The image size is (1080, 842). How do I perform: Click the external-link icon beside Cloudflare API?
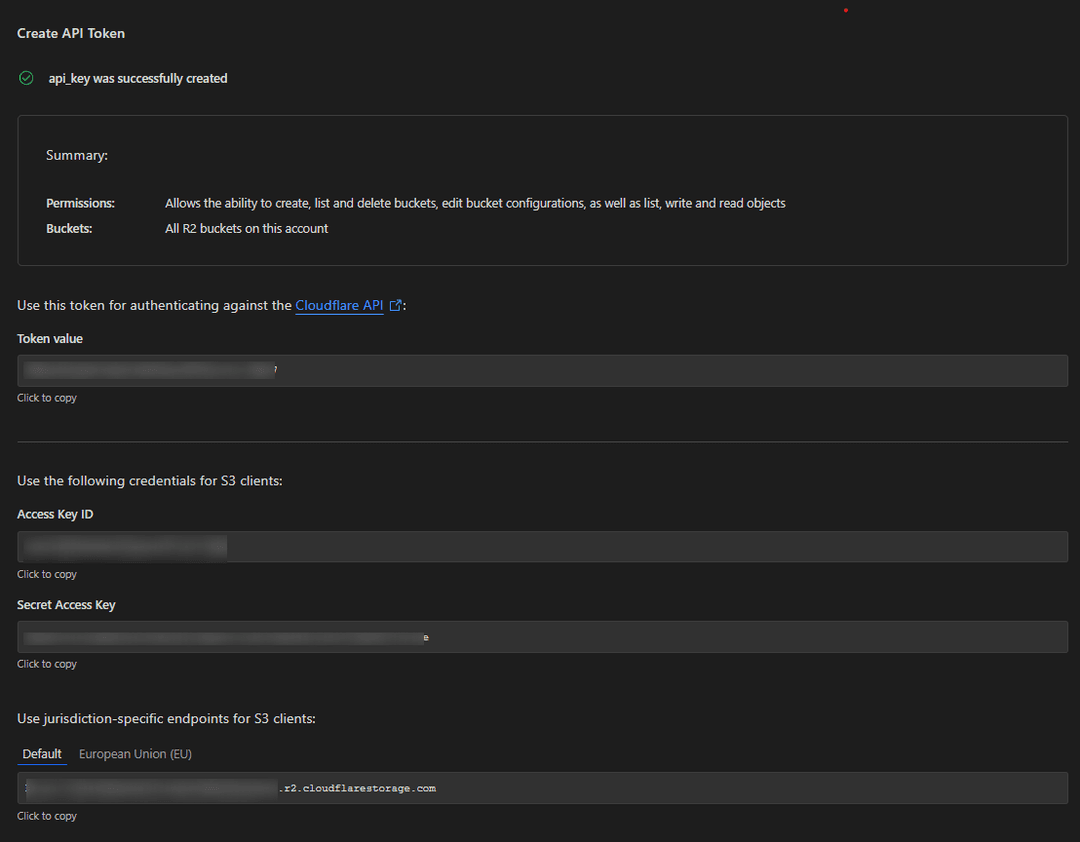pyautogui.click(x=395, y=305)
